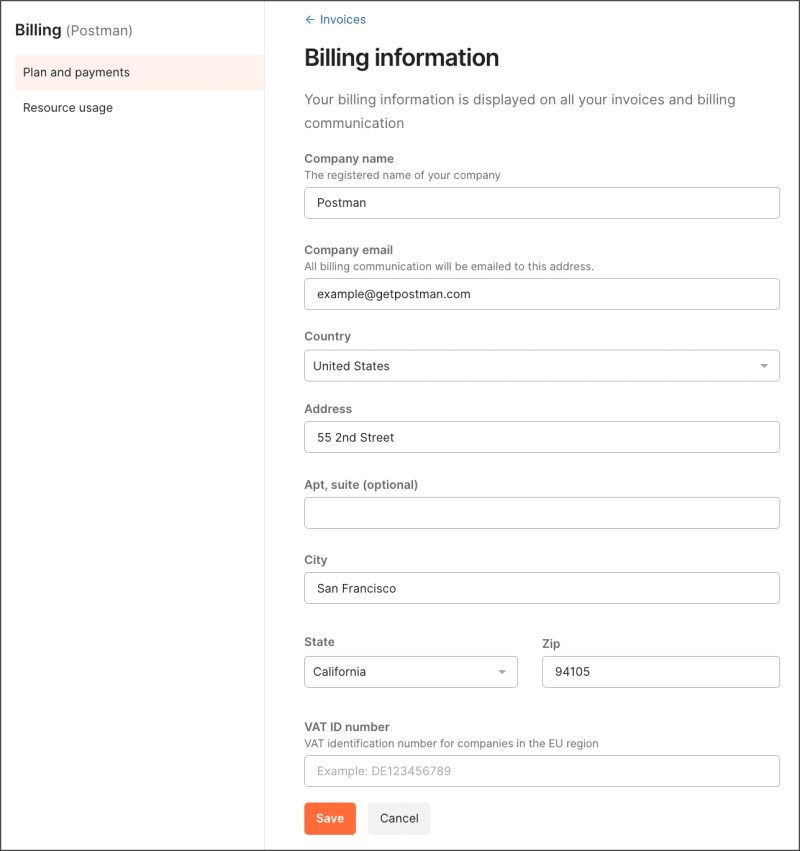Click the State label
The image size is (800, 851).
319,642
